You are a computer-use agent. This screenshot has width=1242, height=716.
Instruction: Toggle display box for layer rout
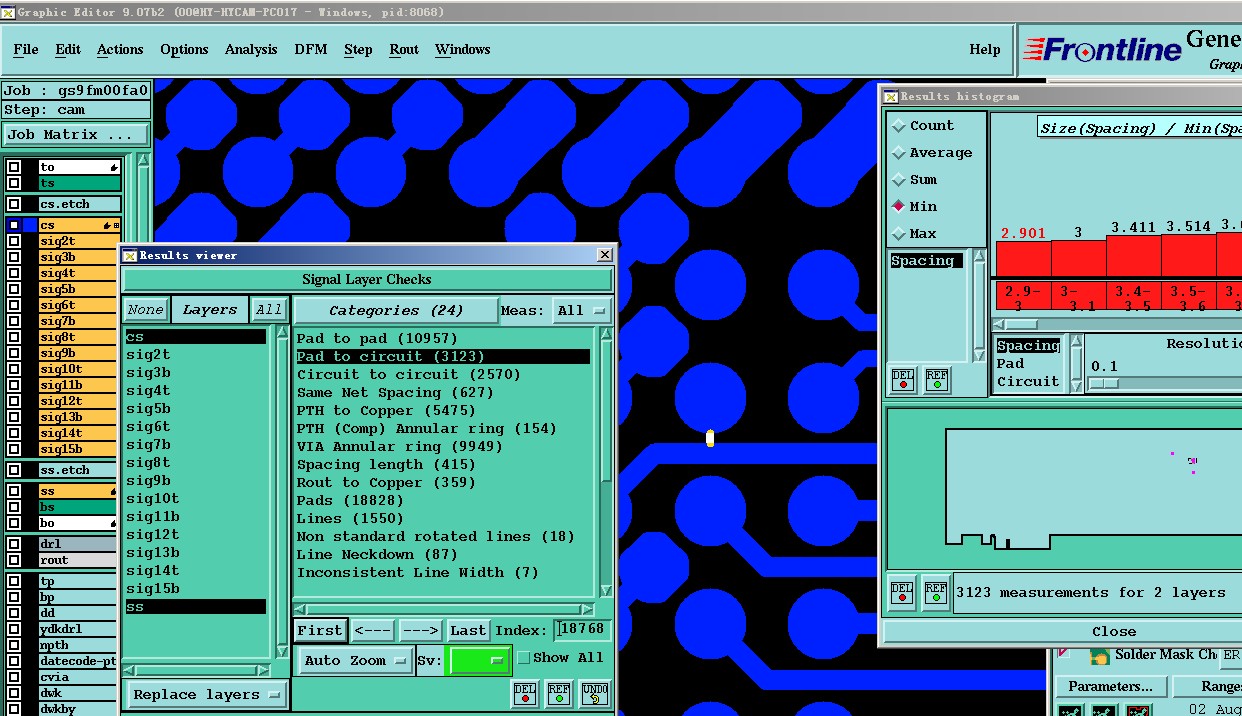(14, 560)
